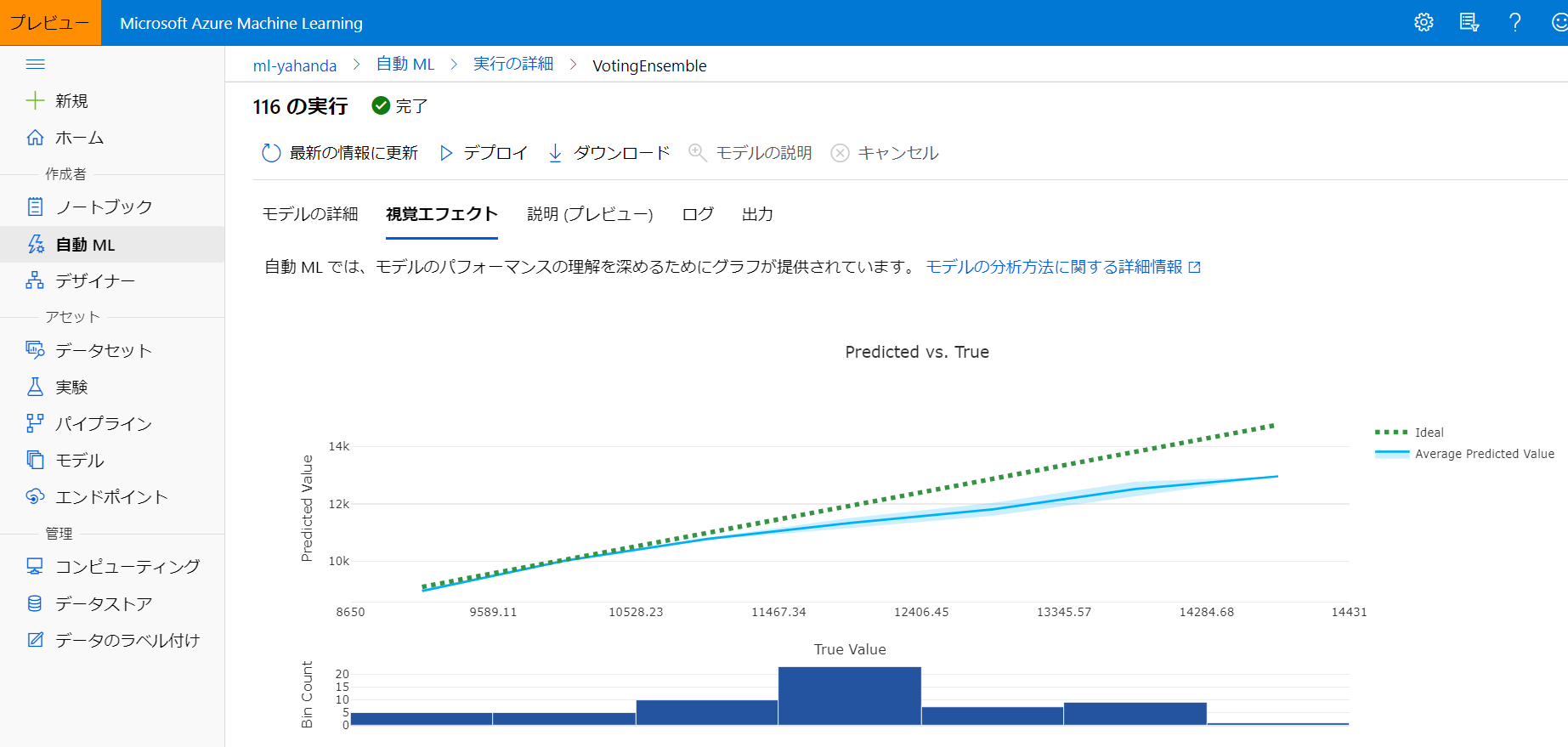Click the edit icon for データのラベル付け
The width and height of the screenshot is (1568, 747).
point(35,640)
